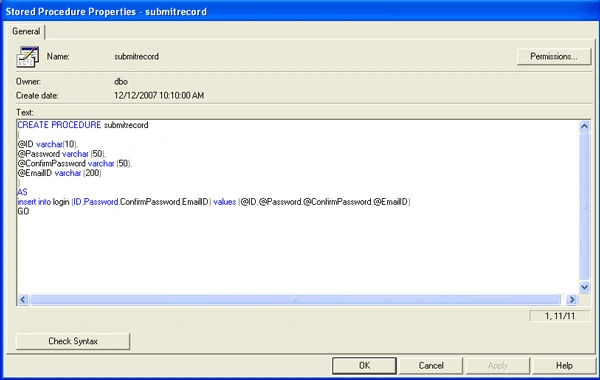Place cursor on the @ConfirmPassword varchar (50) line
The image size is (600, 380).
tap(74, 163)
